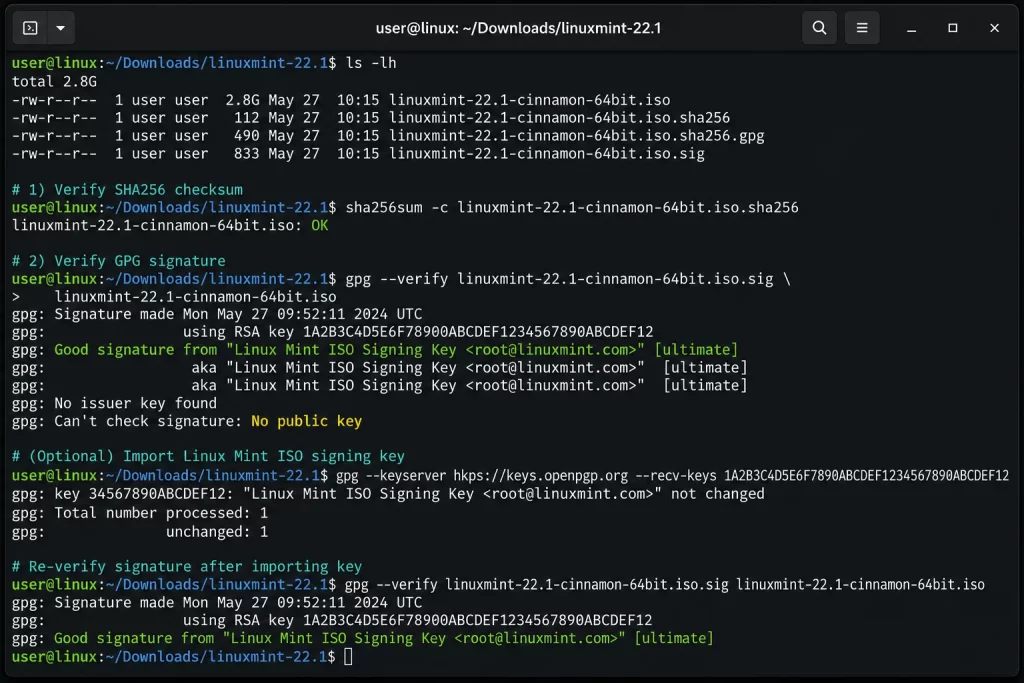Click comment '# Re-verify signature after importing key'
Image resolution: width=1024 pixels, height=683 pixels.
coord(187,566)
